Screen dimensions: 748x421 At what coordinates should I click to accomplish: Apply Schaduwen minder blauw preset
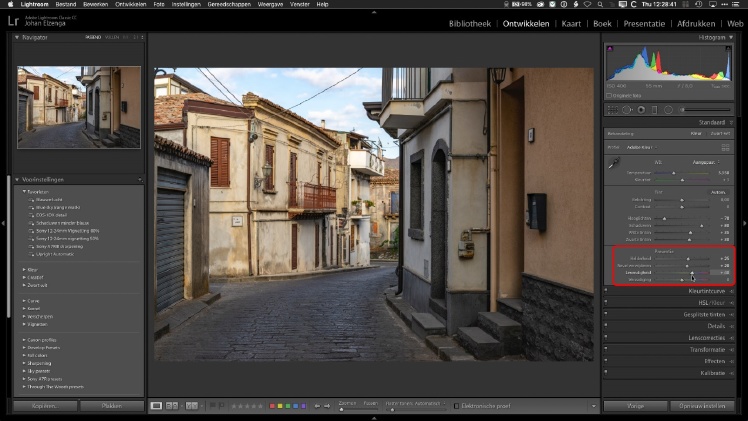coord(62,223)
